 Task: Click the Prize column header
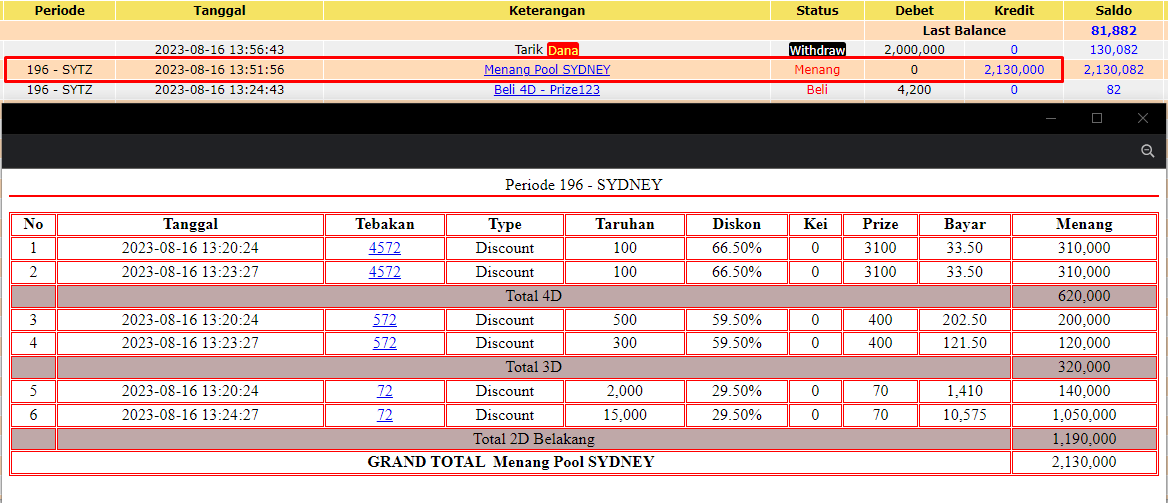click(x=880, y=224)
